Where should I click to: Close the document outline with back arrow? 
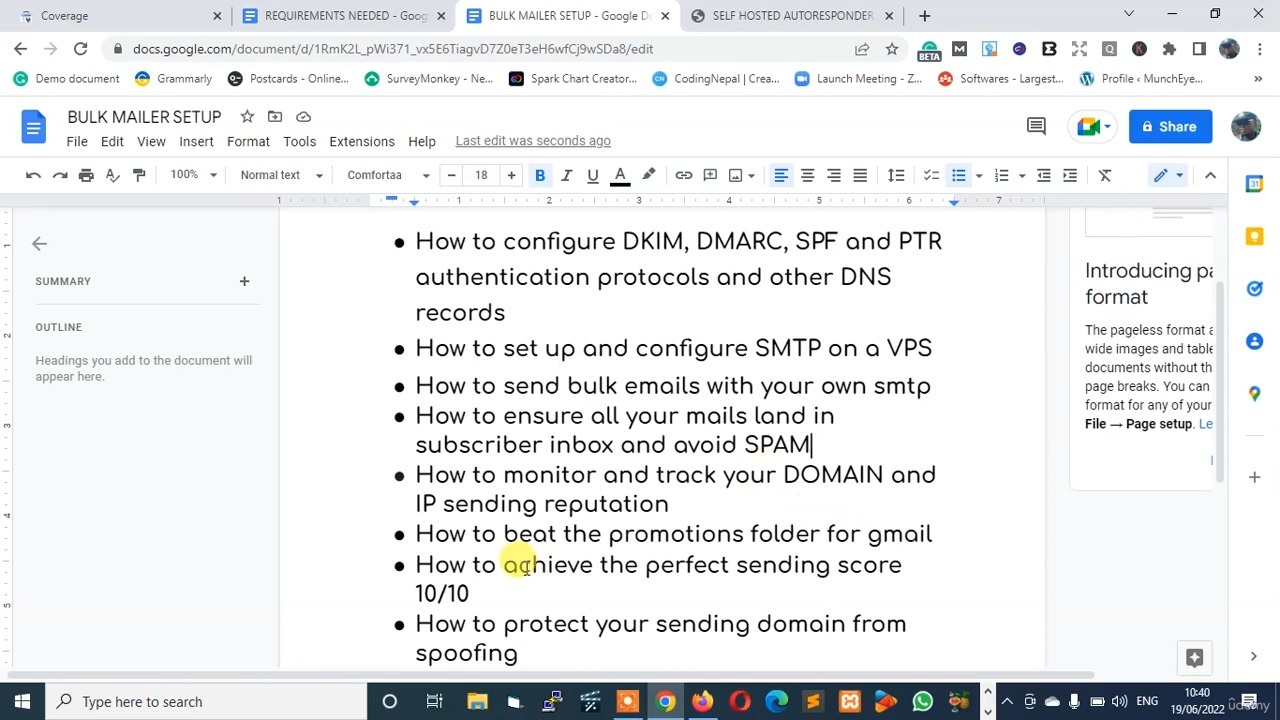click(39, 243)
